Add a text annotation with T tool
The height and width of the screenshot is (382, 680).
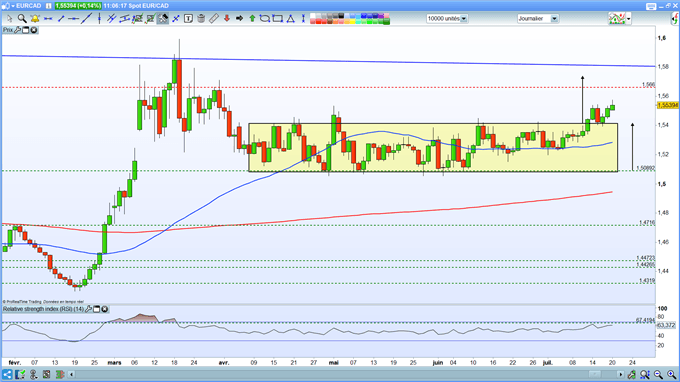(x=188, y=19)
